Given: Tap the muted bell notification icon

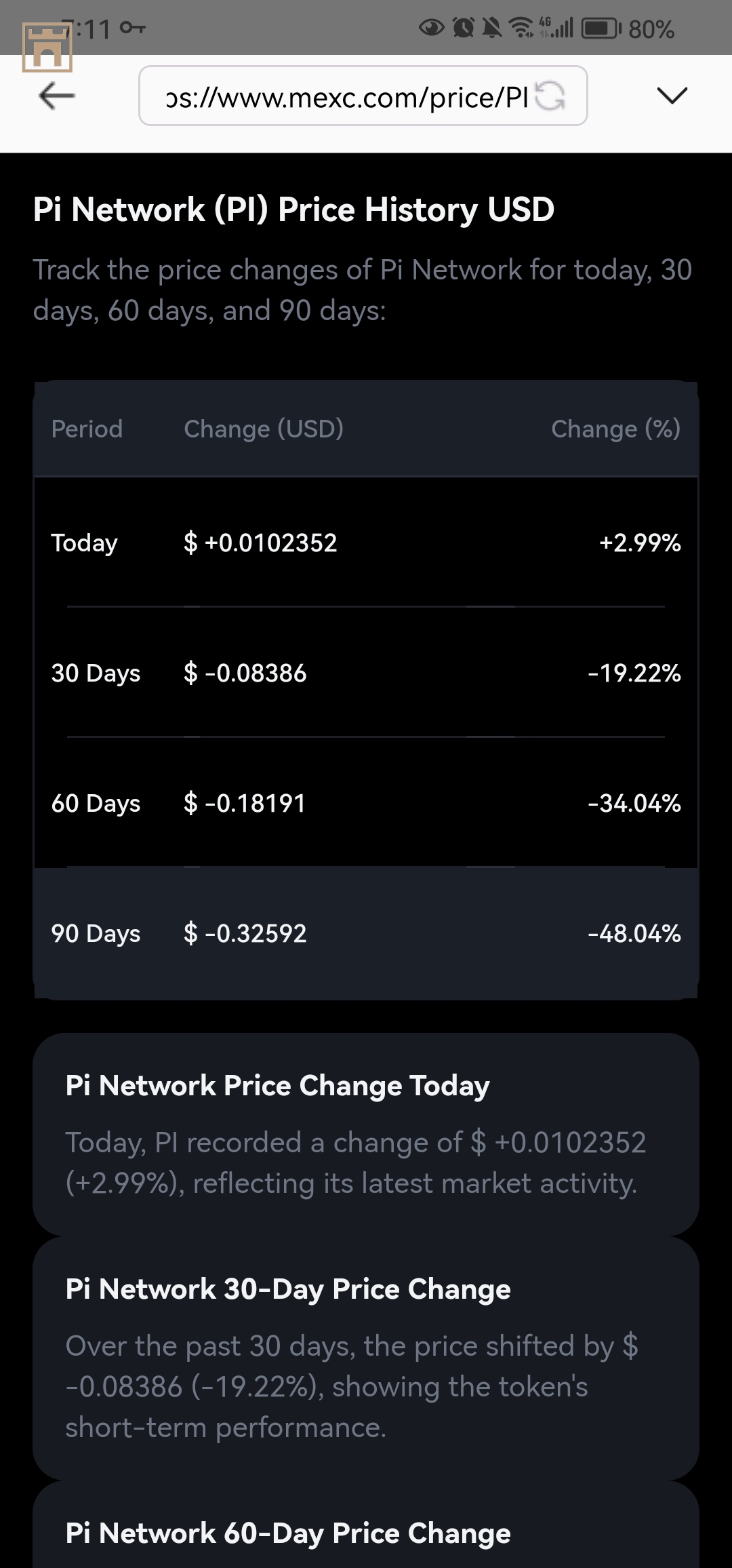Looking at the screenshot, I should 493,28.
